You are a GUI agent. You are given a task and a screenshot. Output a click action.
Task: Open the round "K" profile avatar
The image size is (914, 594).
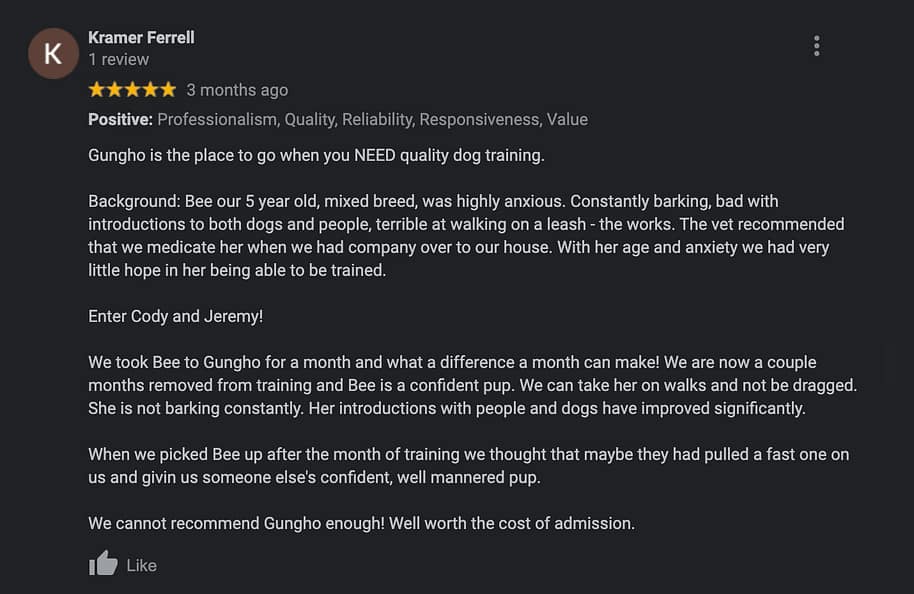tap(53, 54)
